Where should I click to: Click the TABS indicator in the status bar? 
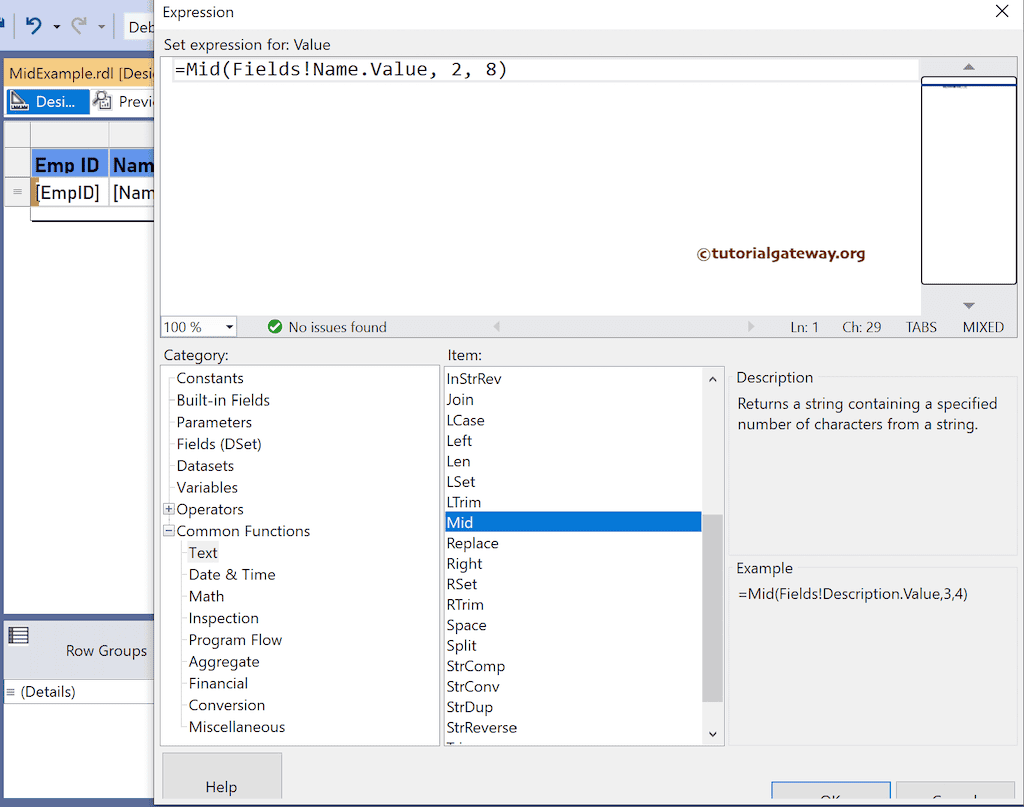pyautogui.click(x=920, y=327)
